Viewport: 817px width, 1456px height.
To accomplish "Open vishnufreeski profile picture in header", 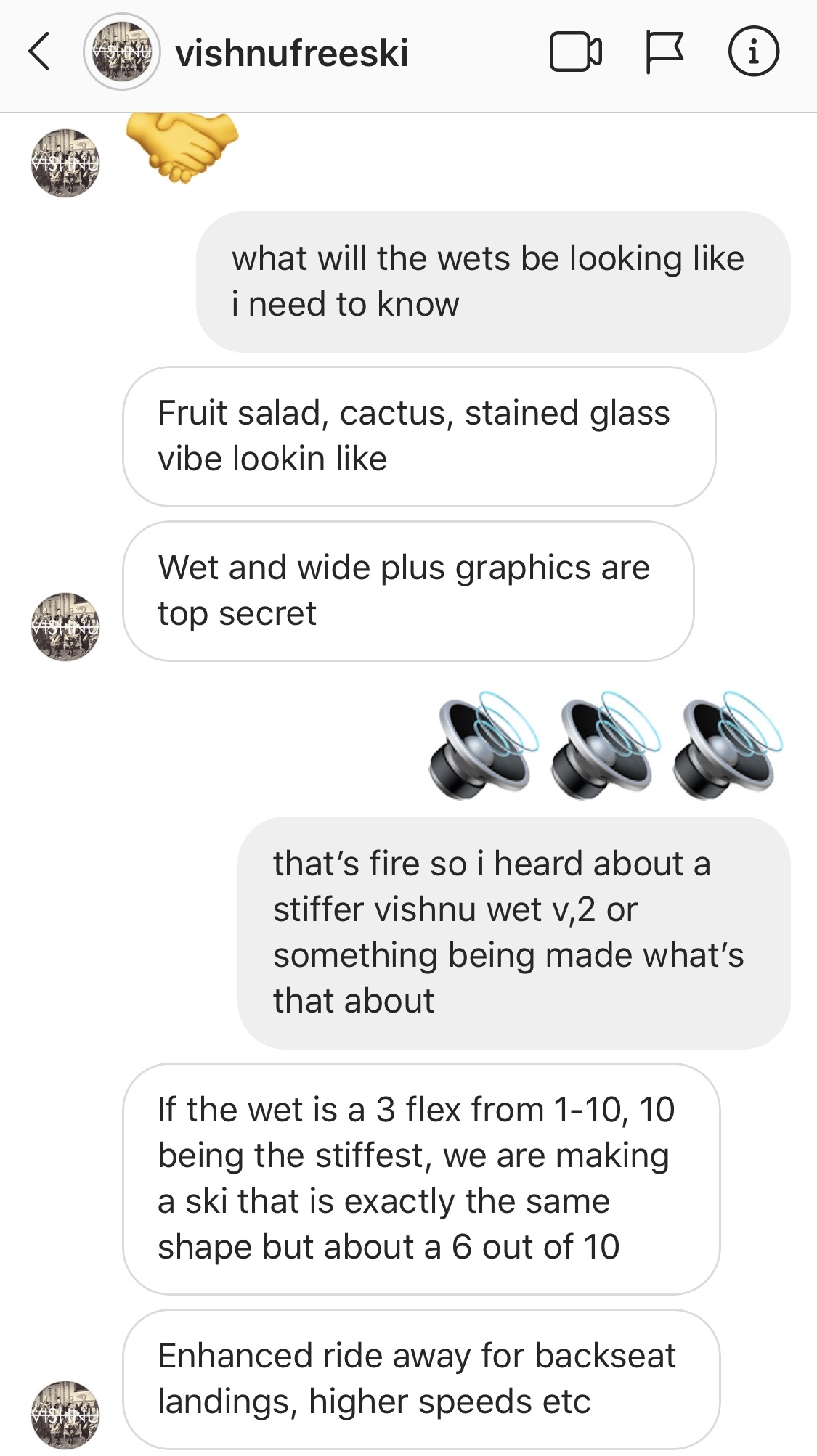I will pyautogui.click(x=121, y=52).
